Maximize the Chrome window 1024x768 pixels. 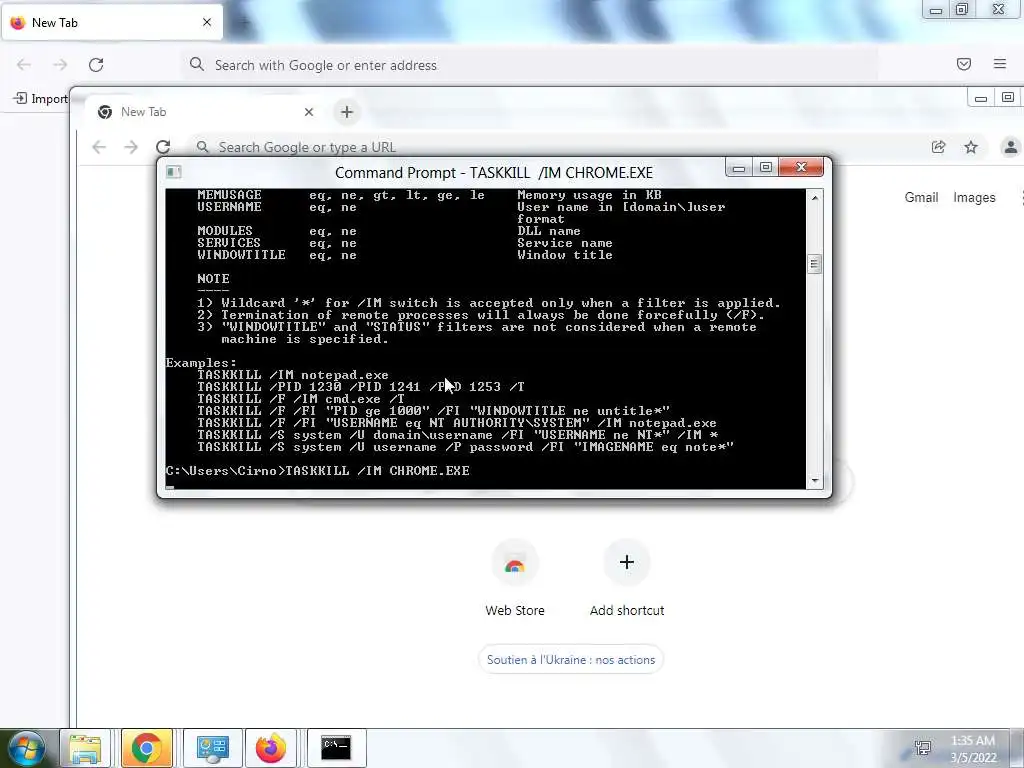pos(1008,98)
